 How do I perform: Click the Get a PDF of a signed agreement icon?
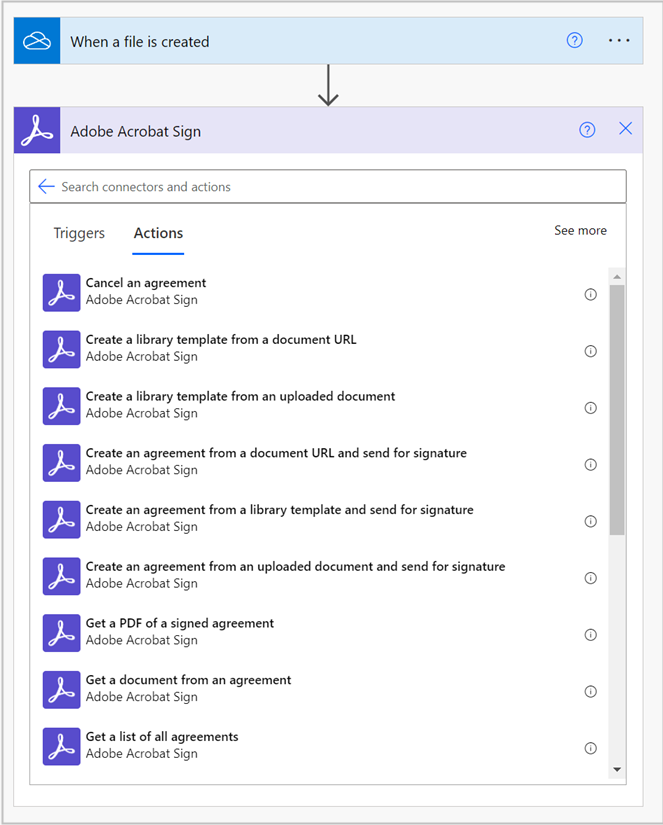[x=62, y=633]
